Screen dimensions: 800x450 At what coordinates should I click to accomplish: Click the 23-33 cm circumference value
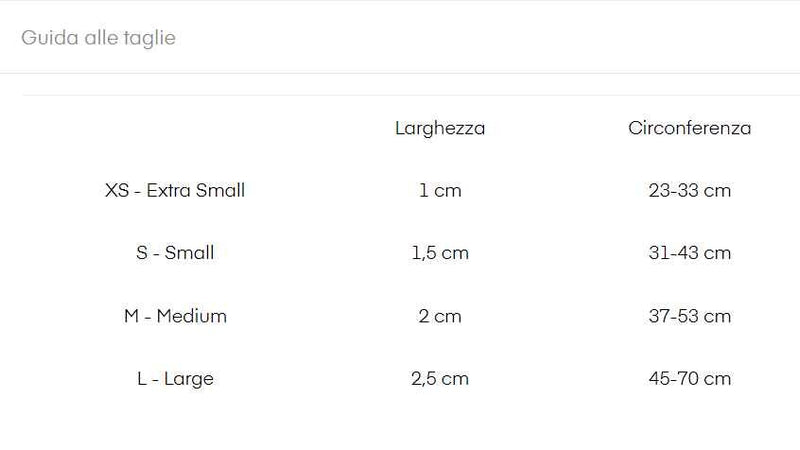tap(689, 190)
